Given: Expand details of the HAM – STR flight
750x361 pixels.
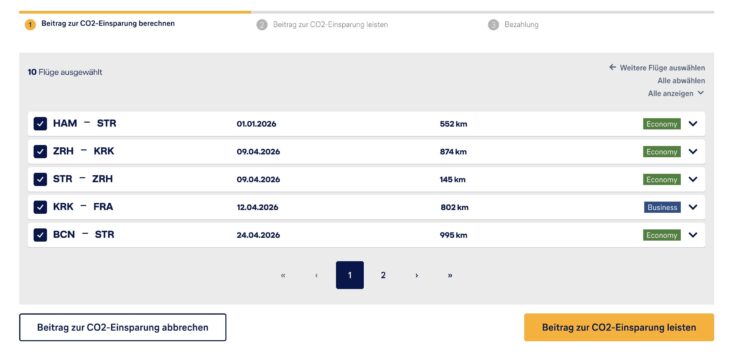Looking at the screenshot, I should [x=693, y=124].
